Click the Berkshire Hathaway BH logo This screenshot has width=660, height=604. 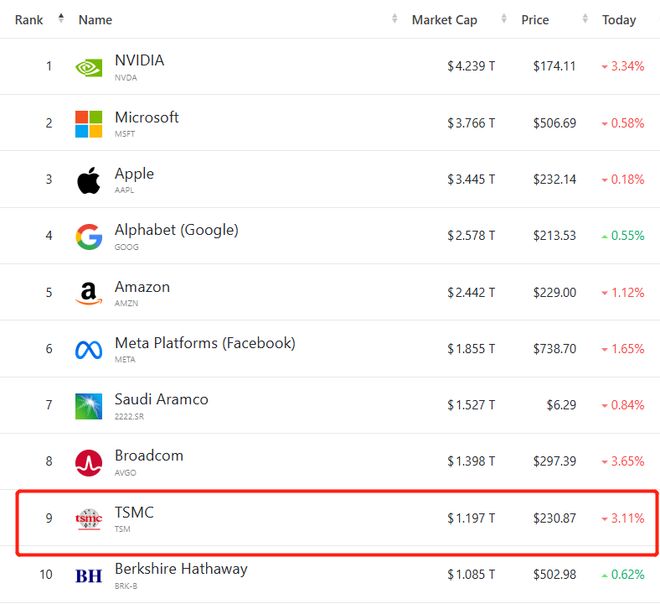(x=88, y=576)
